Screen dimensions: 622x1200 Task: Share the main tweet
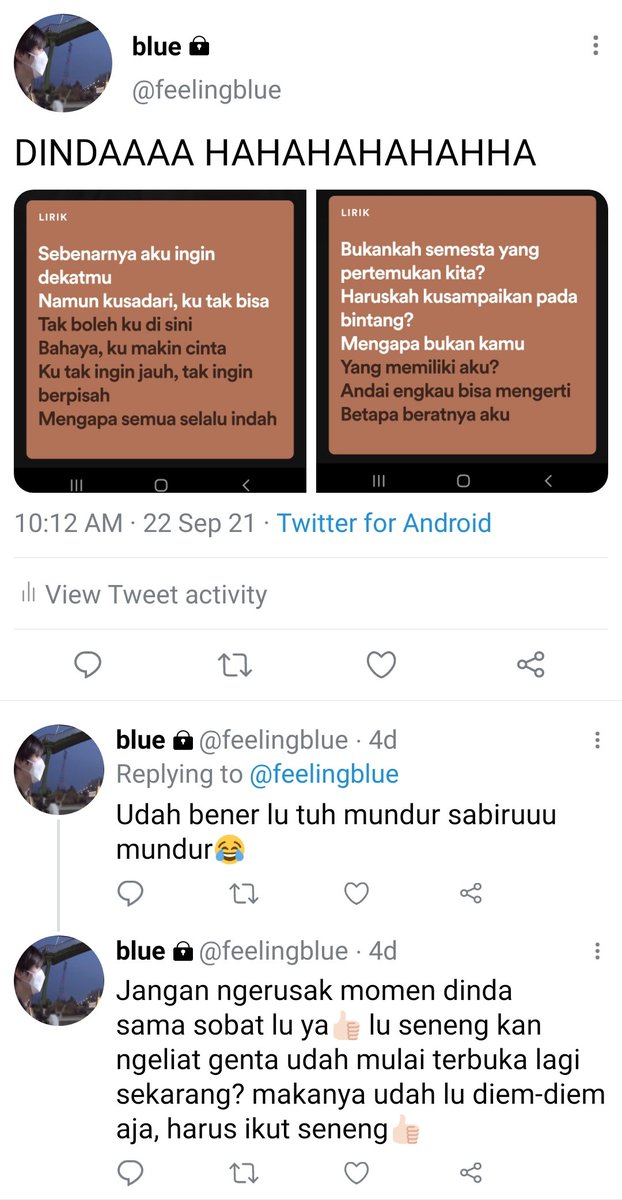pos(530,664)
